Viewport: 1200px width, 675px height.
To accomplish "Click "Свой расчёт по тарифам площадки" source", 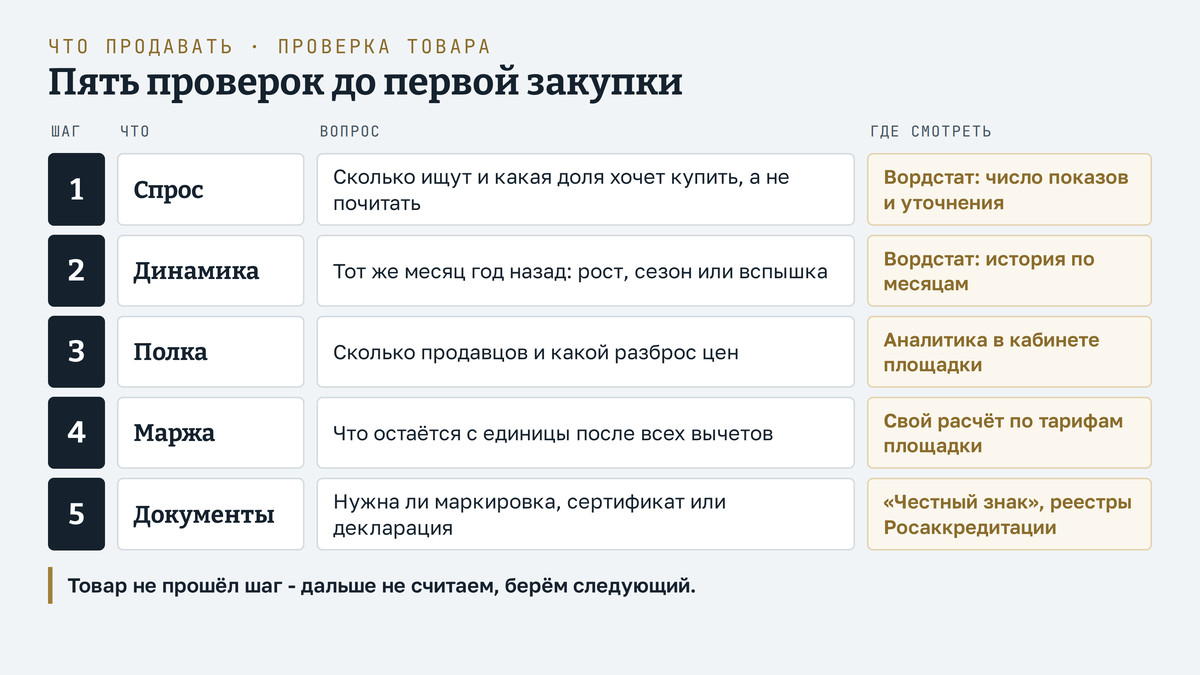I will point(1009,432).
